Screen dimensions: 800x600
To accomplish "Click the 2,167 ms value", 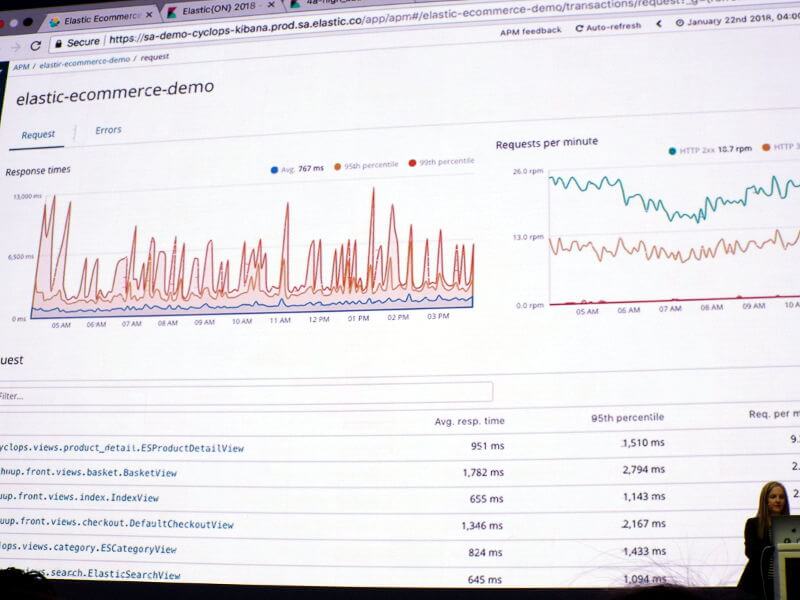I will coord(644,524).
